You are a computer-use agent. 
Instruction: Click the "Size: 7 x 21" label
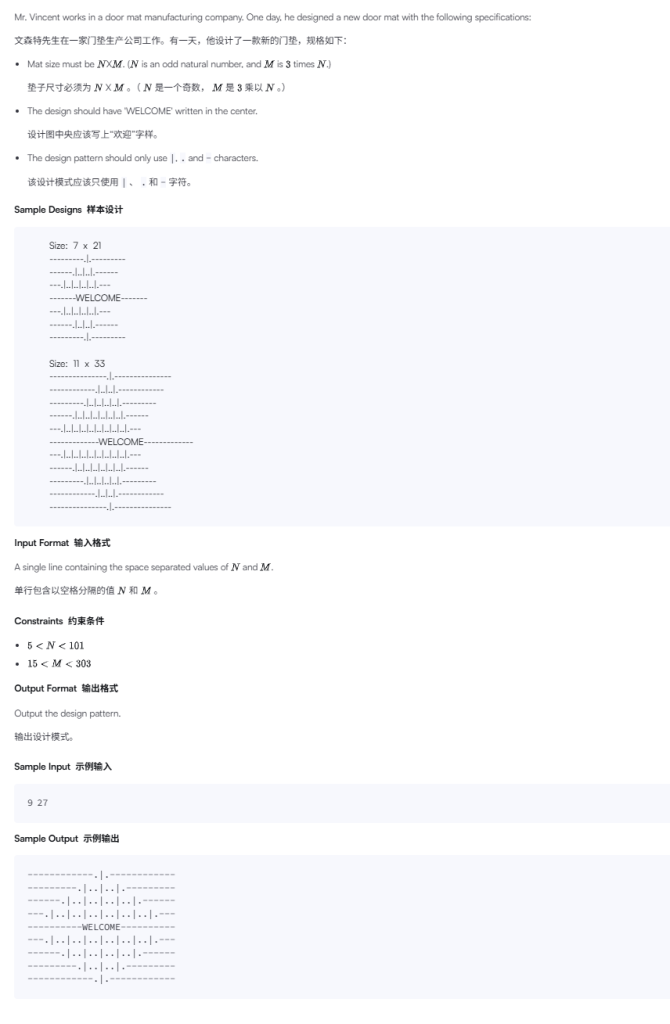(75, 246)
